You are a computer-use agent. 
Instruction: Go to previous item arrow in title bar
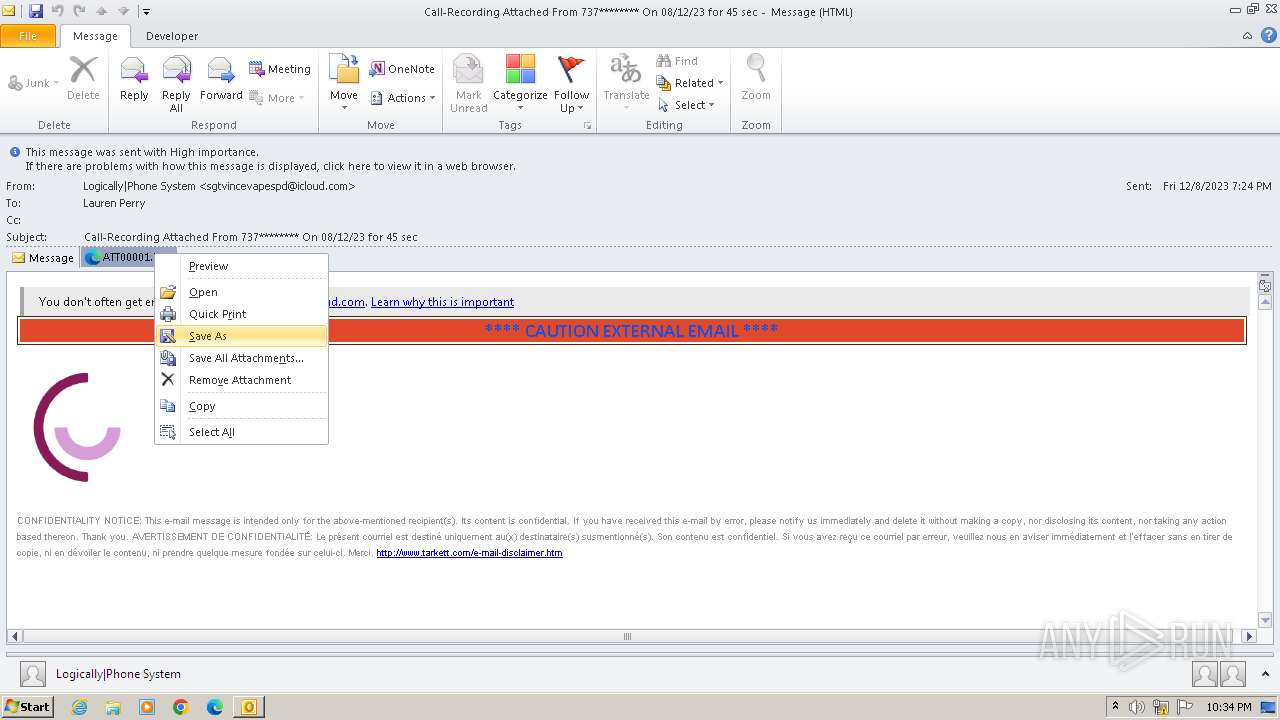[102, 11]
